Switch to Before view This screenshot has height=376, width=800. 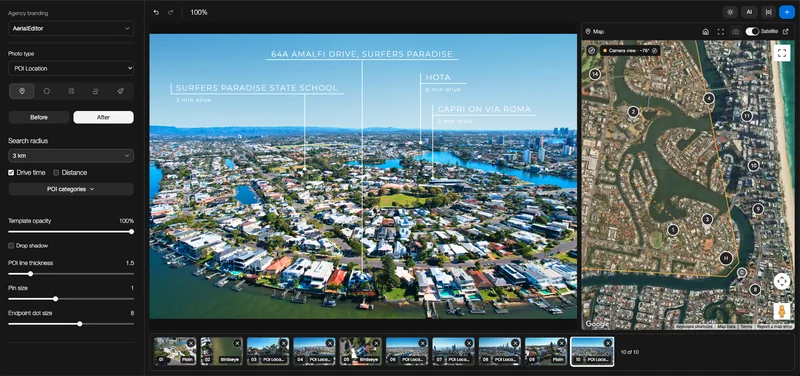click(39, 117)
